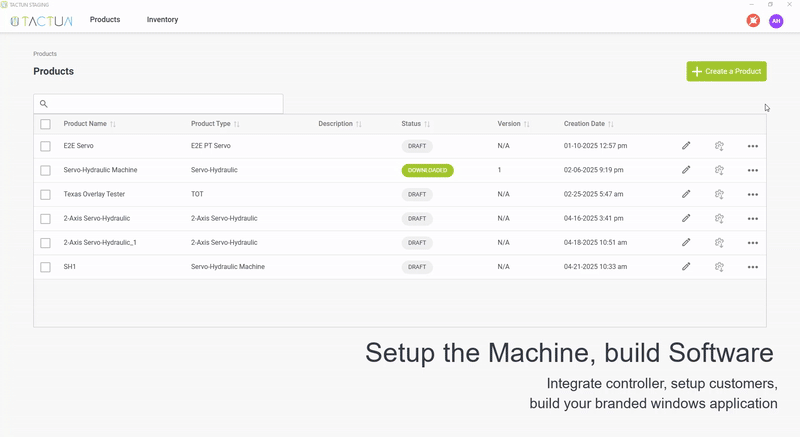Click the pencil edit icon for E2E Servo
Screen dimensions: 800x437
686,146
